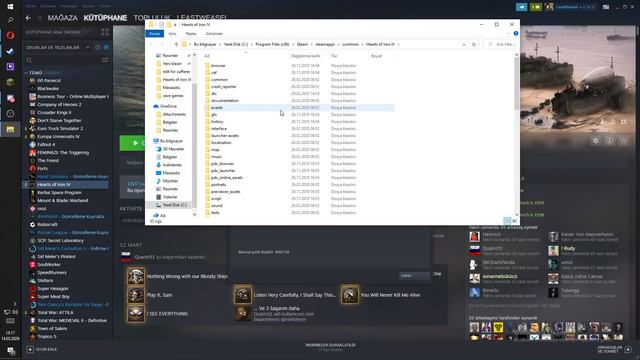Go back with Steam's back arrow
Viewport: 640px width, 360px height.
pyautogui.click(x=28, y=18)
